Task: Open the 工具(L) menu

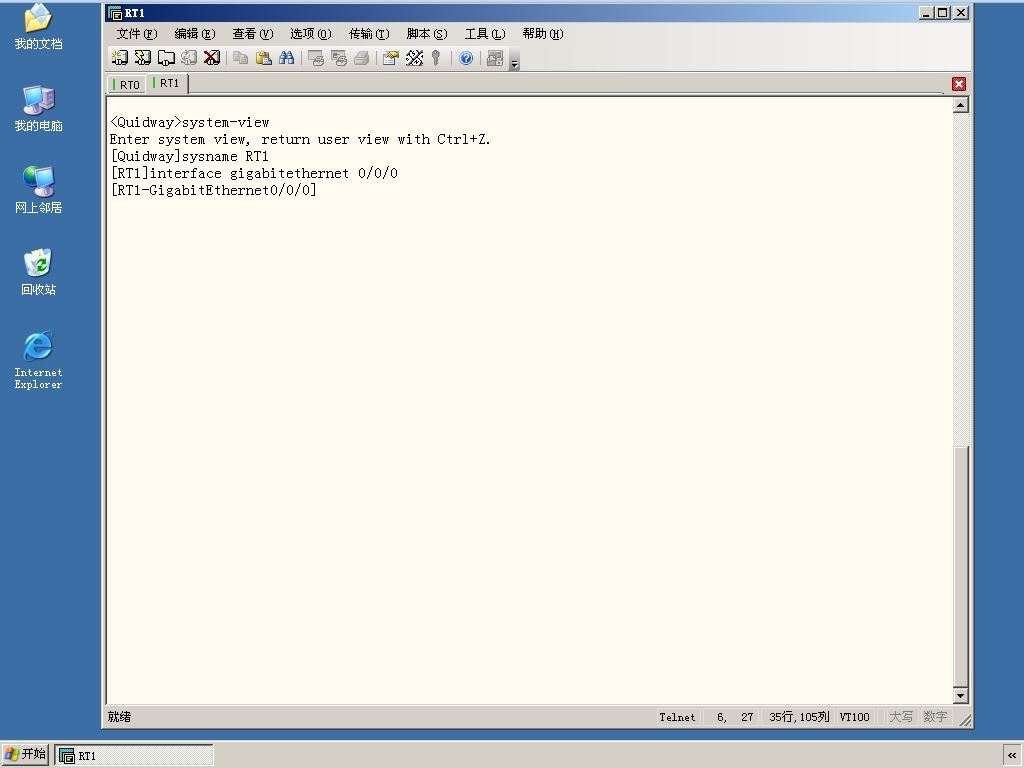Action: [x=485, y=34]
